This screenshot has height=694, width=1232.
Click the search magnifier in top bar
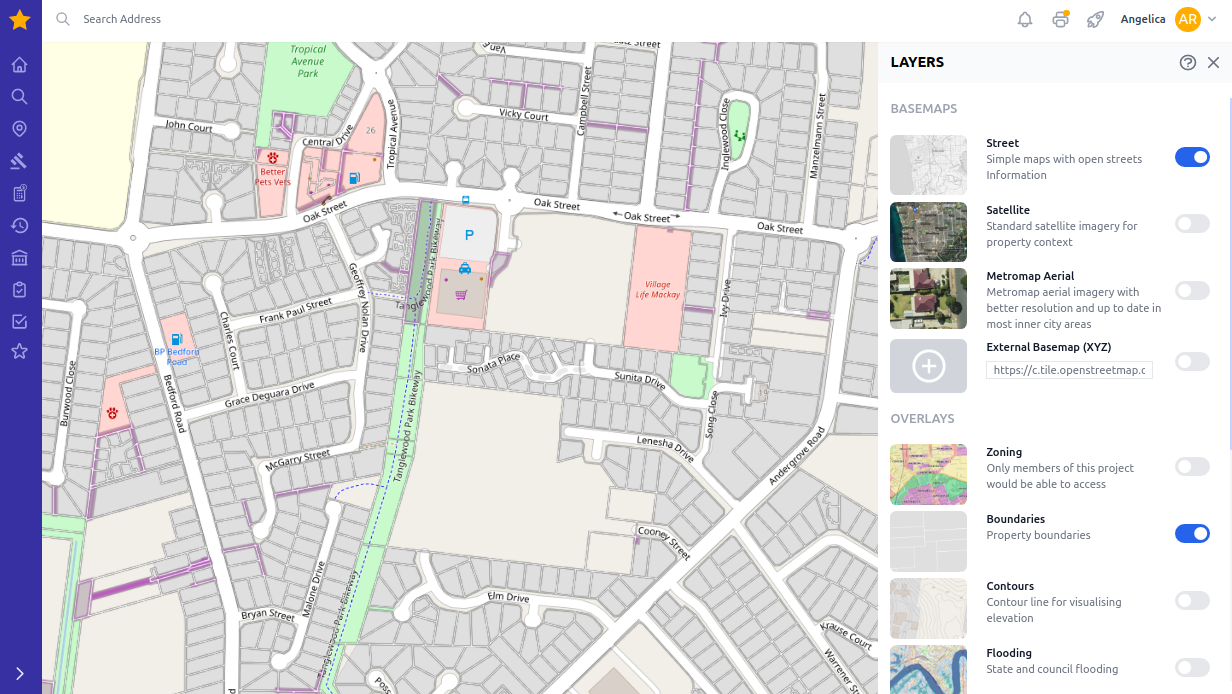click(63, 19)
